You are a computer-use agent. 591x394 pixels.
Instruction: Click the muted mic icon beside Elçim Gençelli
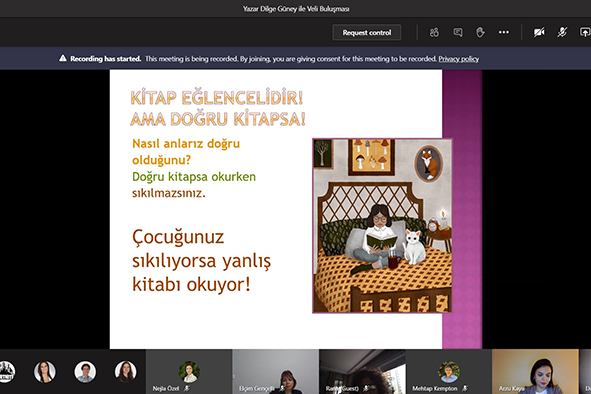click(x=282, y=388)
